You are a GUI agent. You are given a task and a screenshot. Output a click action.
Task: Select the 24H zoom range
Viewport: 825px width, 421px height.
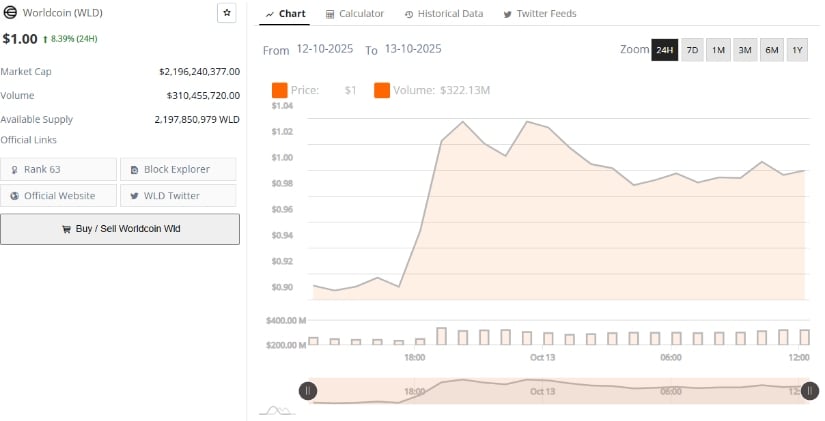pos(665,50)
